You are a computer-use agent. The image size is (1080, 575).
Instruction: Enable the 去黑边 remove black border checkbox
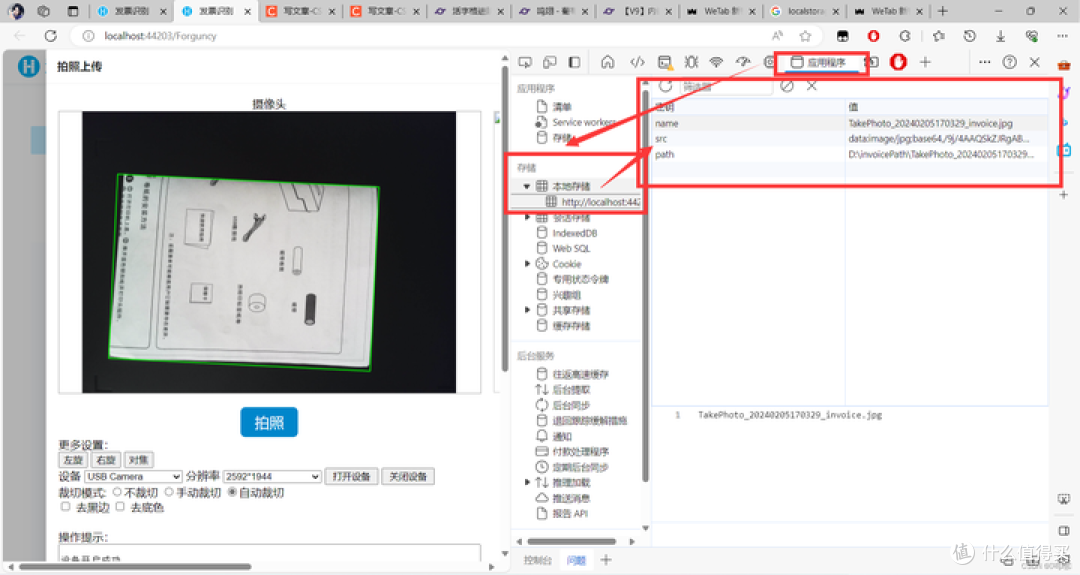65,507
